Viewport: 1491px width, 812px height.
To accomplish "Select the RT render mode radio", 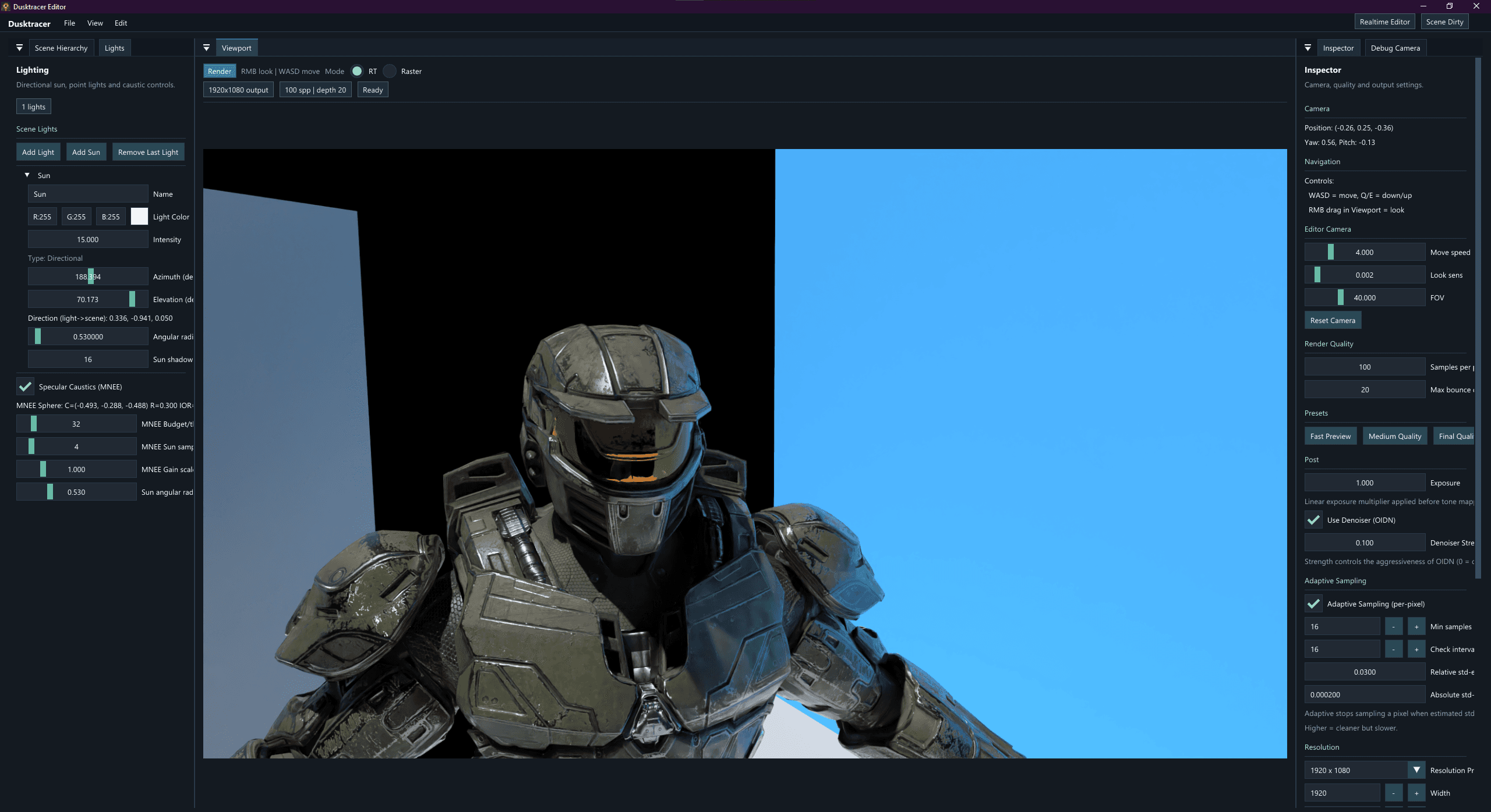I will [357, 71].
